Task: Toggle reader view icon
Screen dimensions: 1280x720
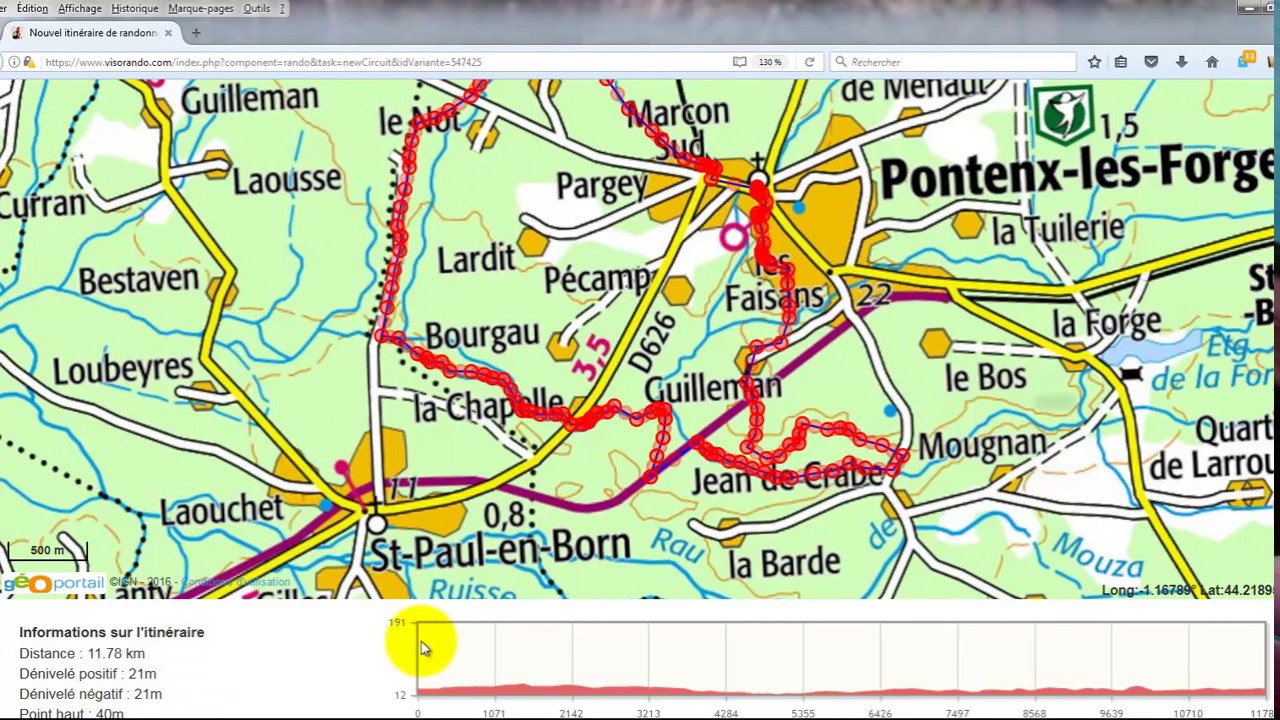Action: click(x=739, y=62)
